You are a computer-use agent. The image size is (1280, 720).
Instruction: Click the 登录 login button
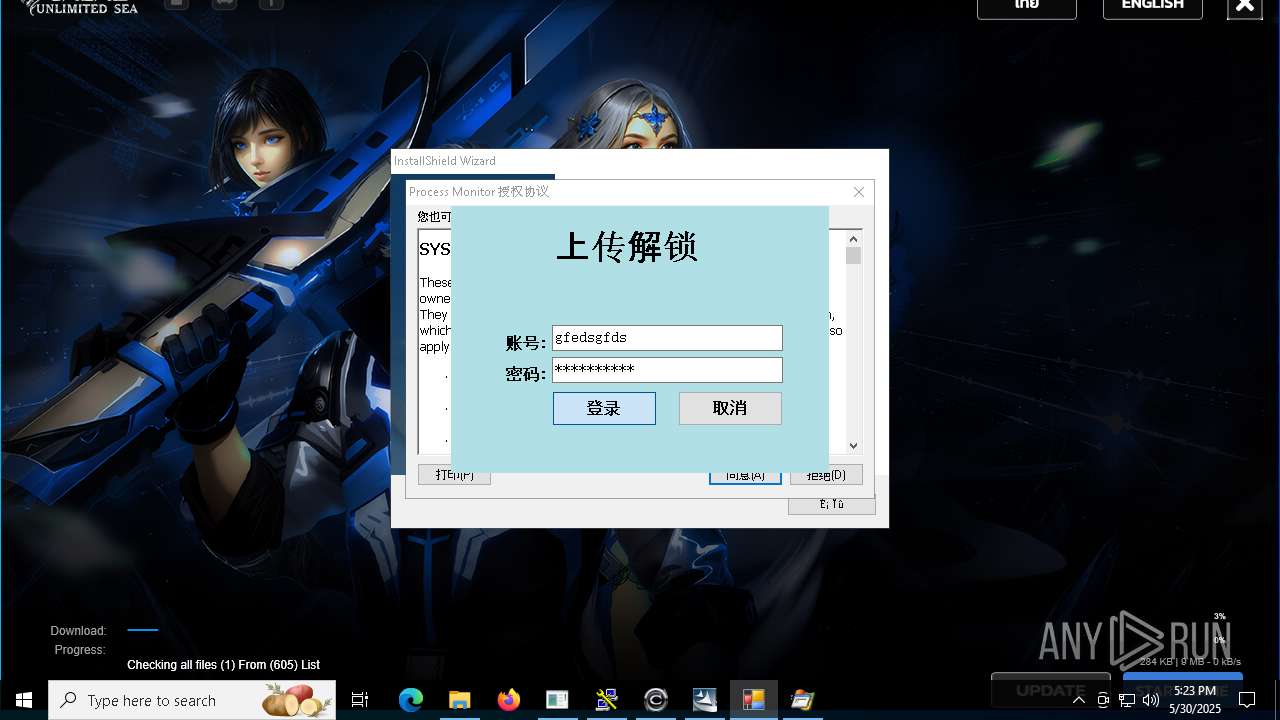pyautogui.click(x=604, y=408)
